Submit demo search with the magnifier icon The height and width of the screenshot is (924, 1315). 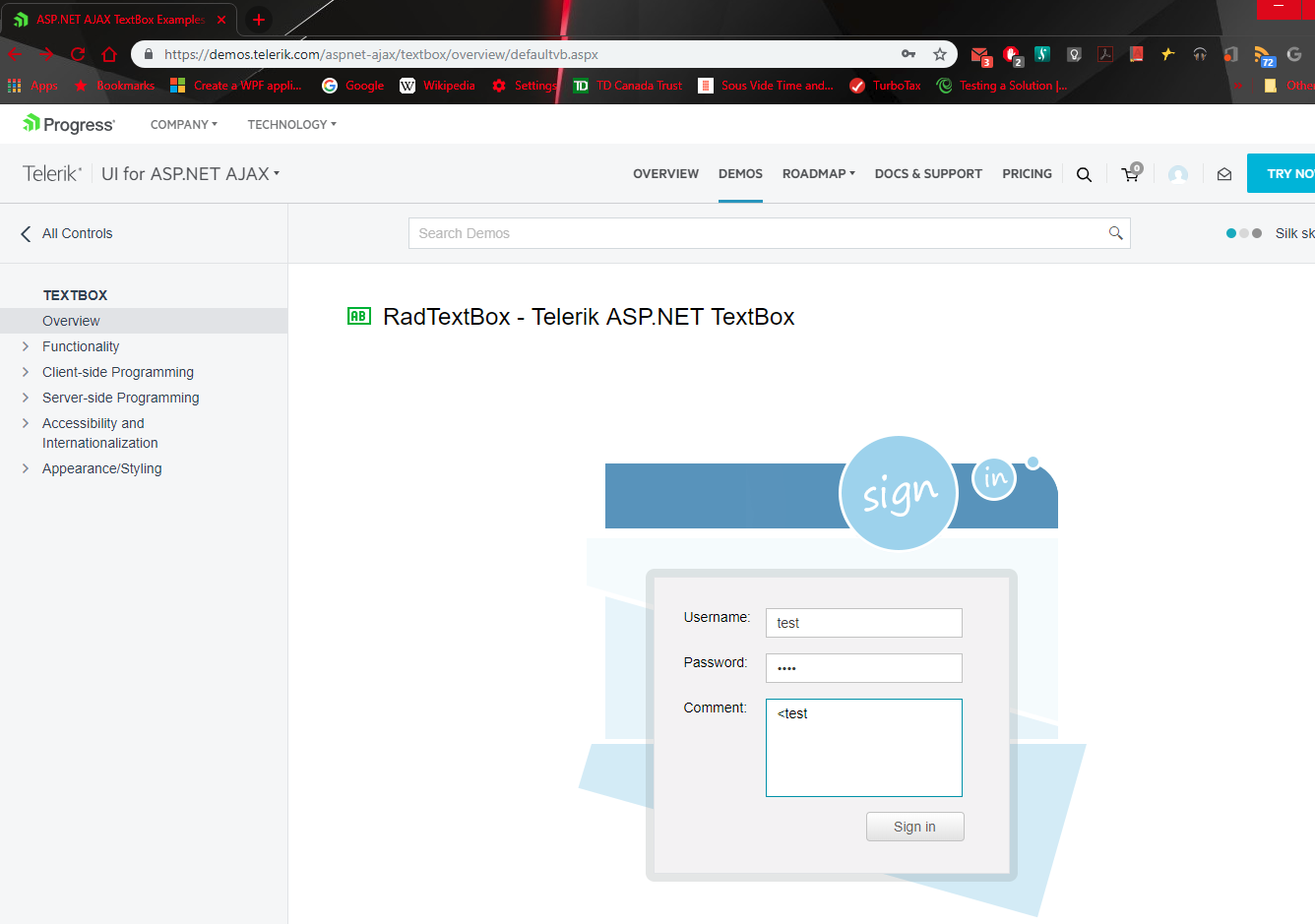tap(1115, 233)
